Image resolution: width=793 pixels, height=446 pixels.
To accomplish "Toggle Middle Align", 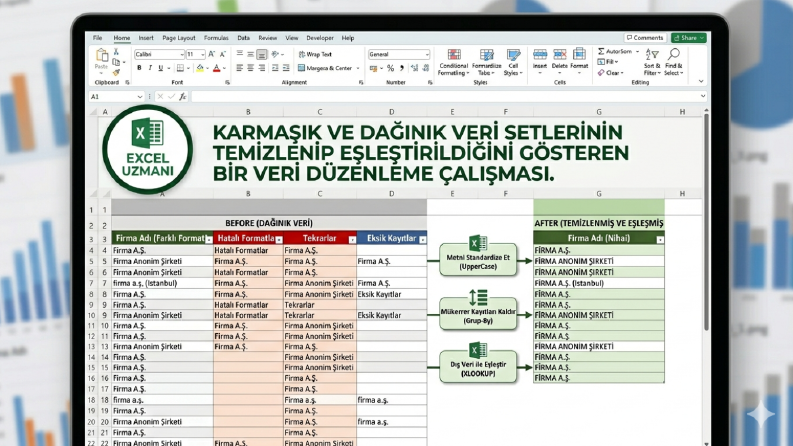I will (250, 54).
